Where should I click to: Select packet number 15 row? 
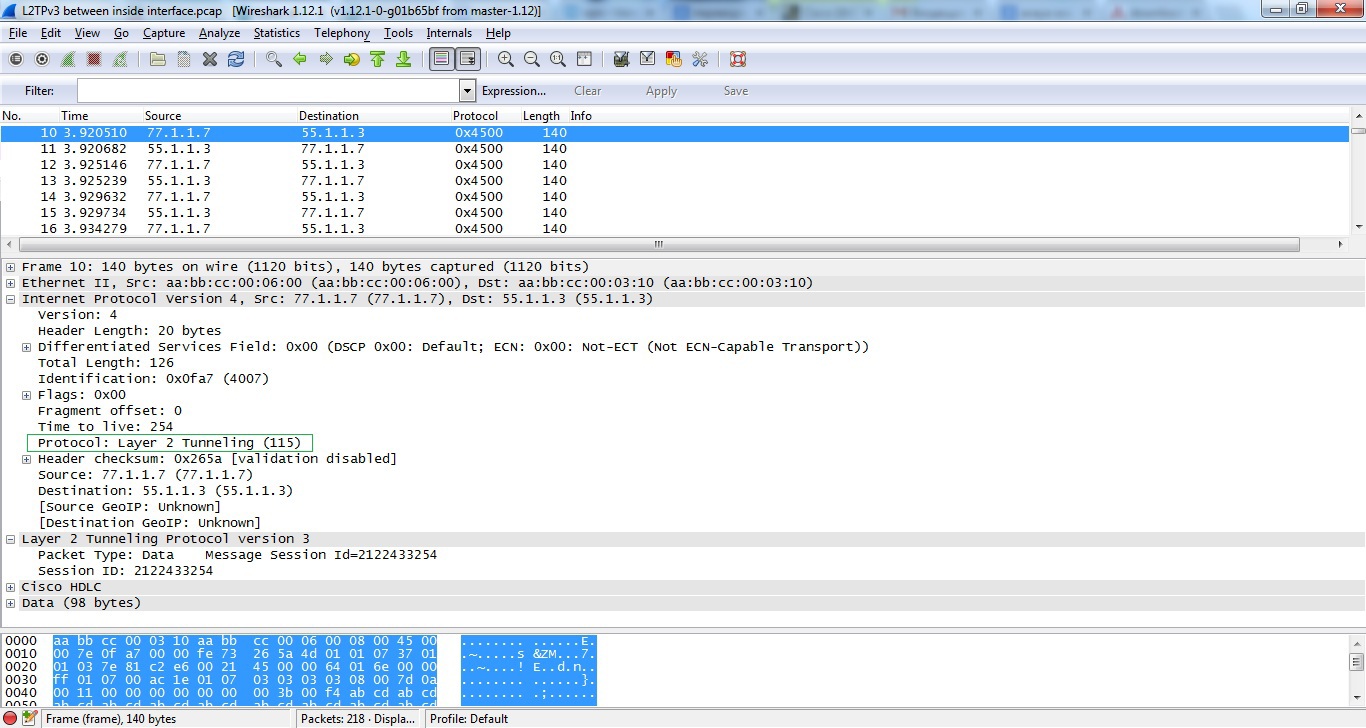[675, 213]
